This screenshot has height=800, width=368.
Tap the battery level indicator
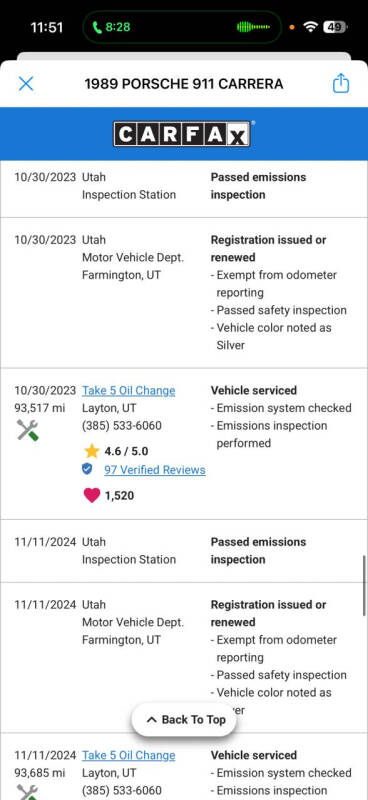click(335, 27)
